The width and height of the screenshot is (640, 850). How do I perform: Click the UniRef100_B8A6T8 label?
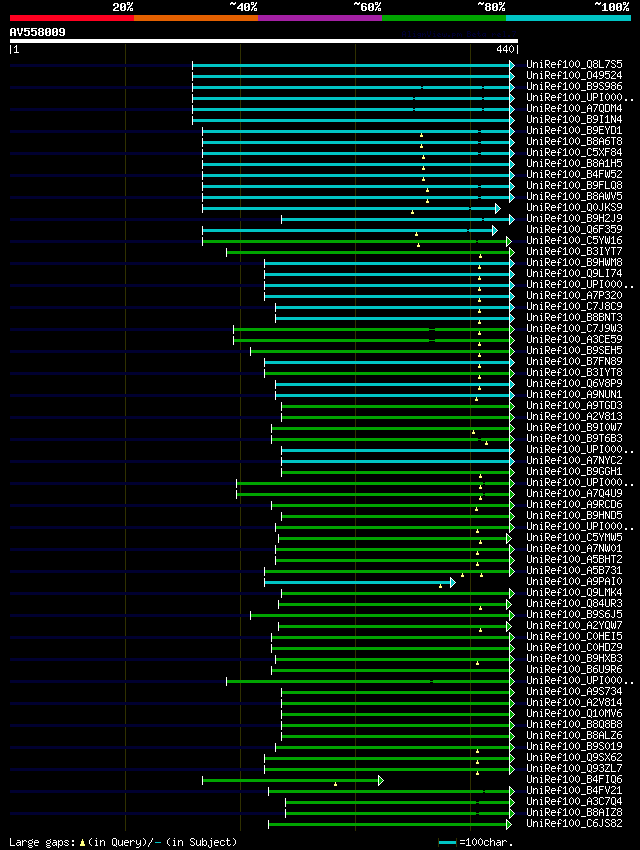574,141
